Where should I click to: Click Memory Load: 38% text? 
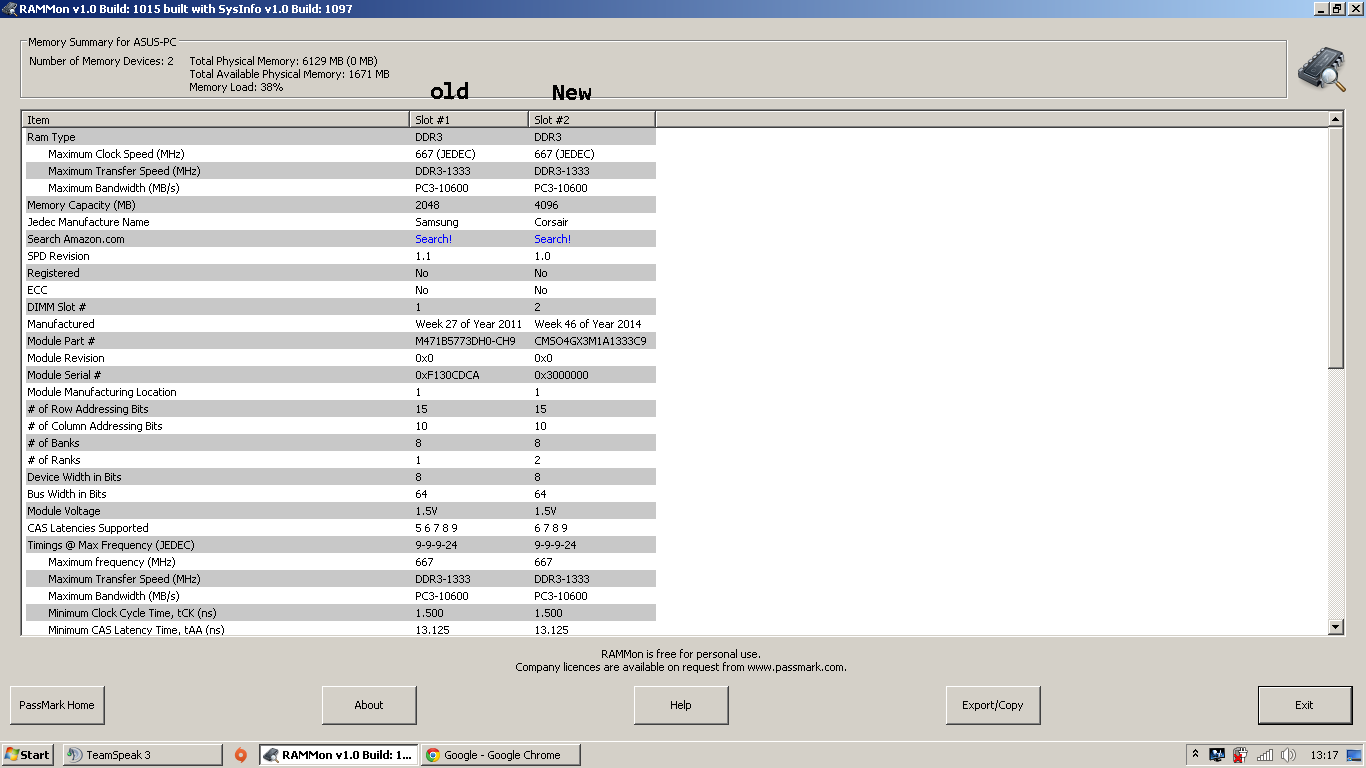coord(236,87)
